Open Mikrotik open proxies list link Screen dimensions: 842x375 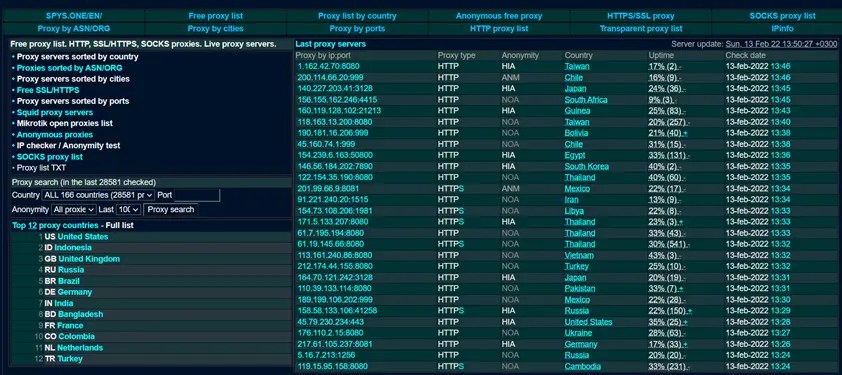click(x=65, y=123)
